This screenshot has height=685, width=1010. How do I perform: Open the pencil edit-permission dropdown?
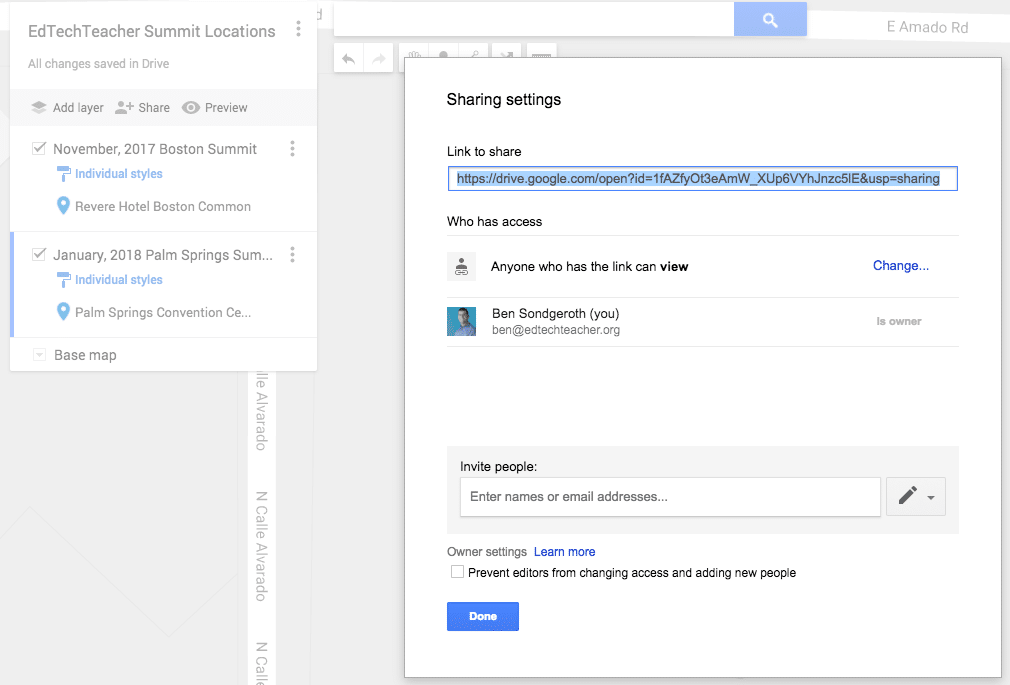pyautogui.click(x=915, y=496)
